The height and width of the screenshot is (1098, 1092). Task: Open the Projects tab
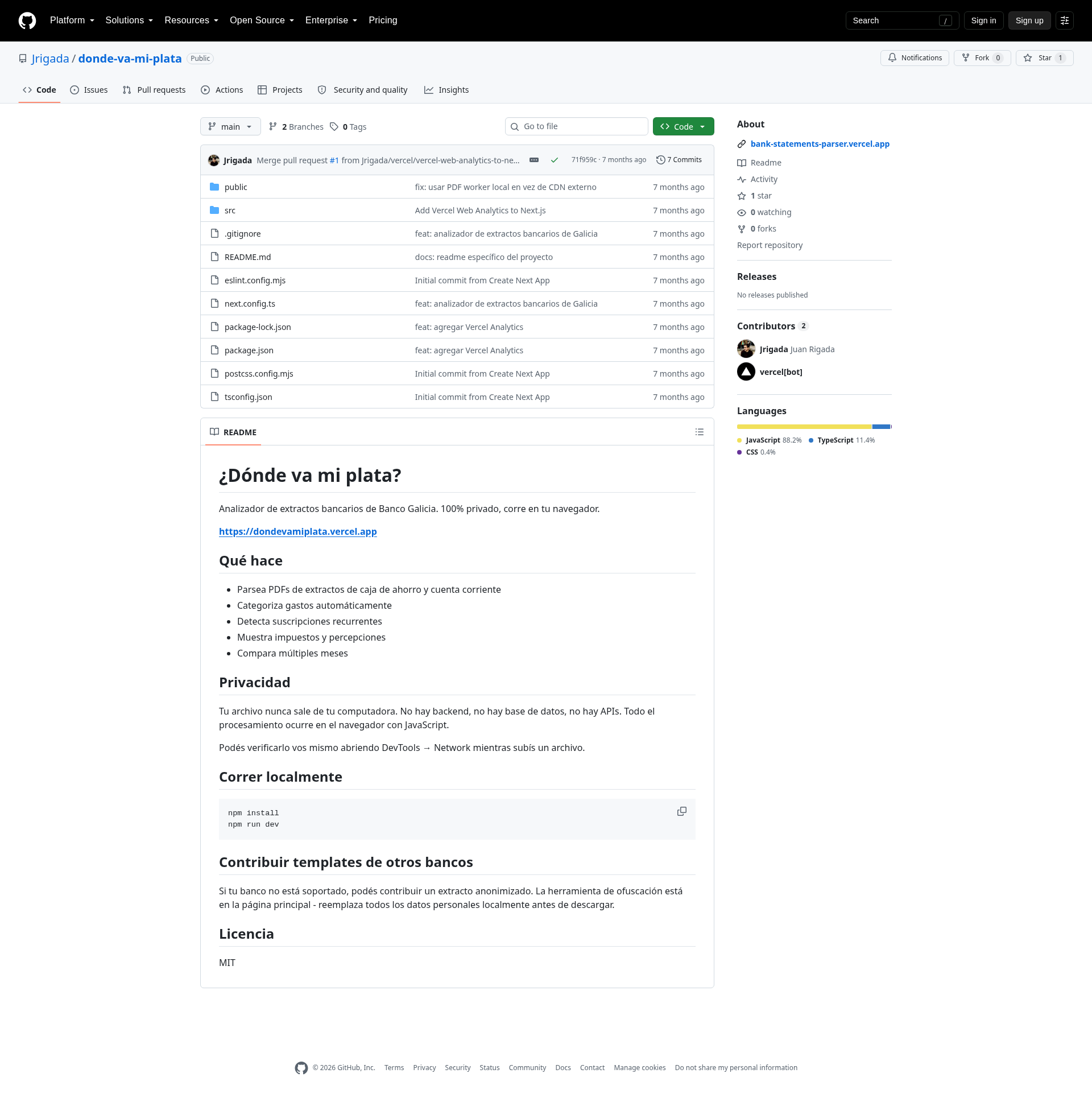(x=280, y=90)
